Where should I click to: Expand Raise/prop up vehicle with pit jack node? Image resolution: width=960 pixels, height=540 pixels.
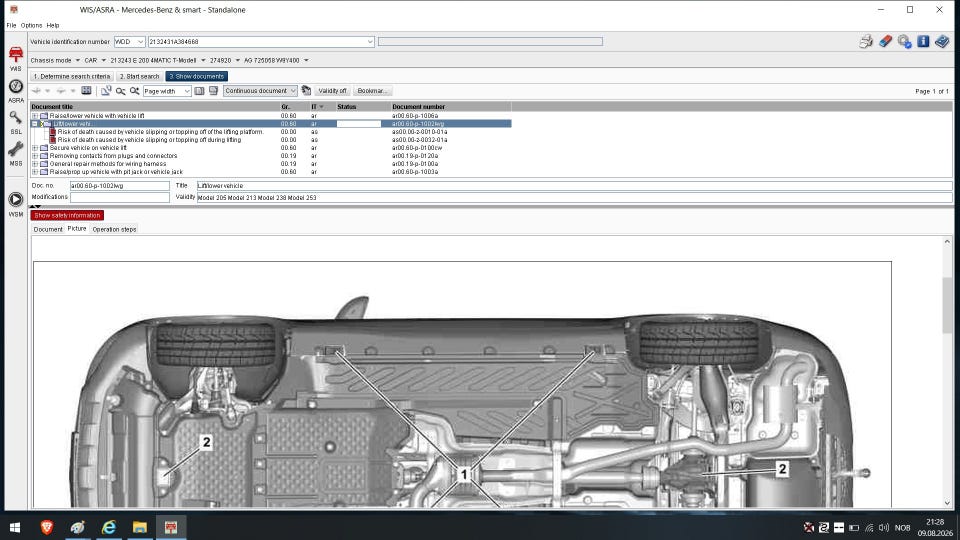(35, 171)
